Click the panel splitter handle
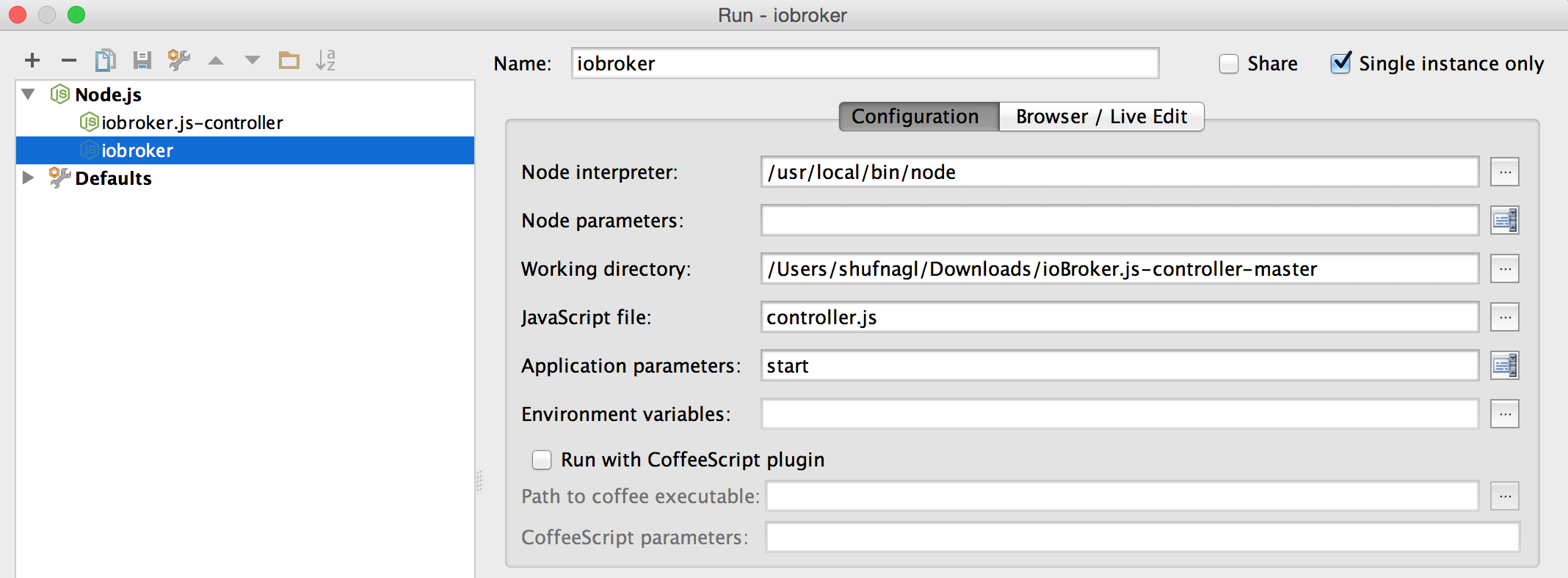This screenshot has height=578, width=1568. (479, 481)
